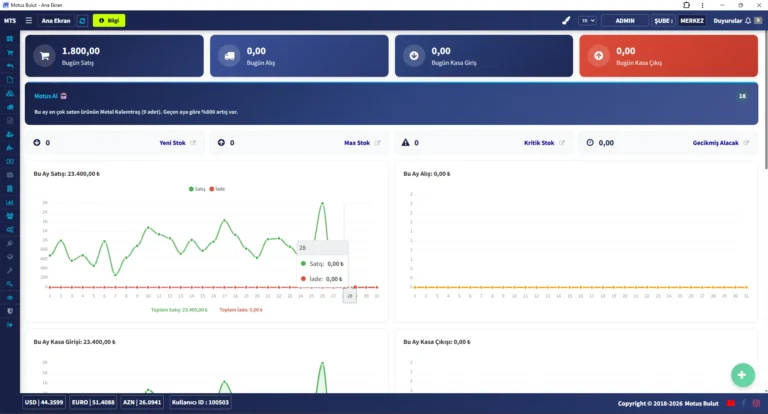Click the ADMIN user button

point(625,21)
